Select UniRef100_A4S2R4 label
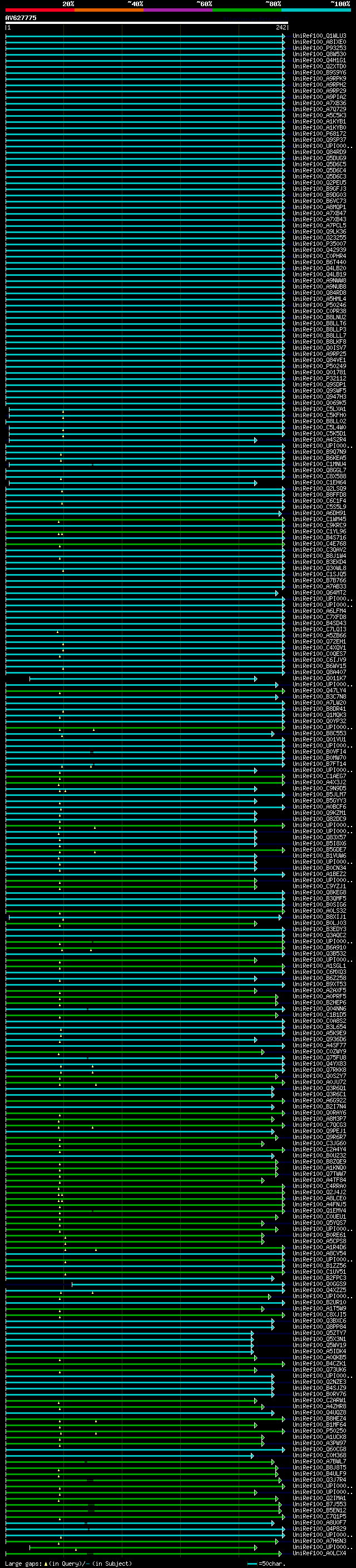The height and width of the screenshot is (1568, 356). tap(319, 439)
